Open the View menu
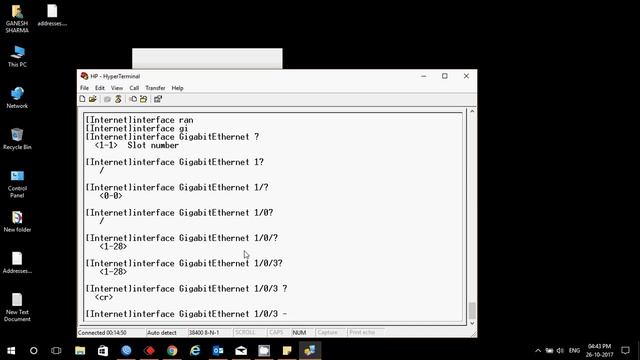This screenshot has width=640, height=360. 117,88
